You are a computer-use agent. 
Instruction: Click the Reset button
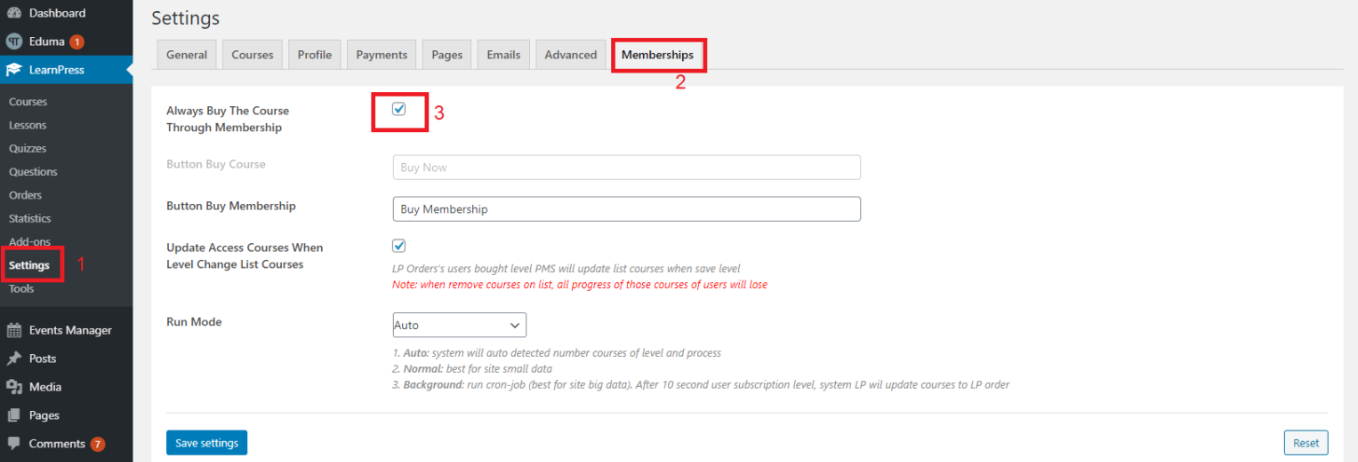coord(1306,443)
